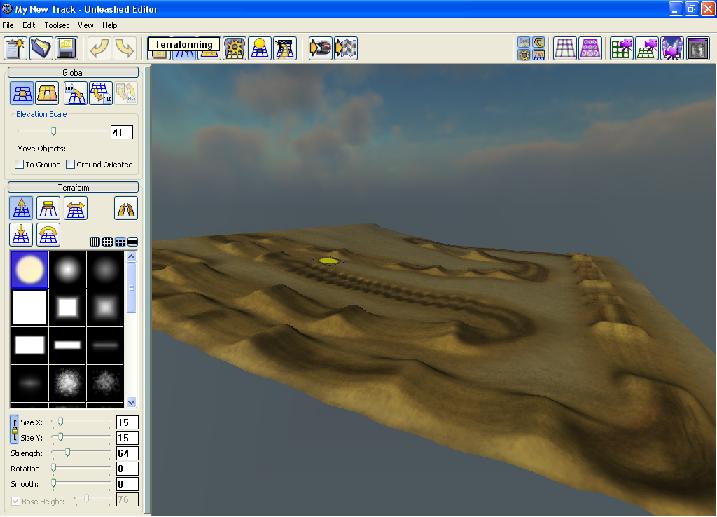The width and height of the screenshot is (717, 517).
Task: Collapse the Global panel header
Action: coord(74,73)
